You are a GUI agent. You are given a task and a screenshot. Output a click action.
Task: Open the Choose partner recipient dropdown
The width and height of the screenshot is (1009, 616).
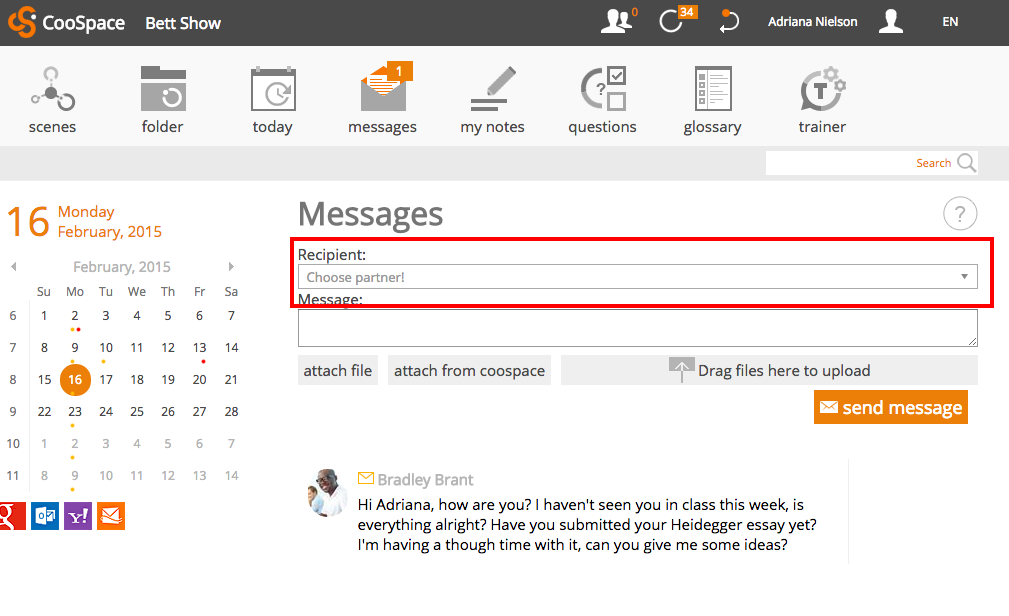click(x=638, y=277)
